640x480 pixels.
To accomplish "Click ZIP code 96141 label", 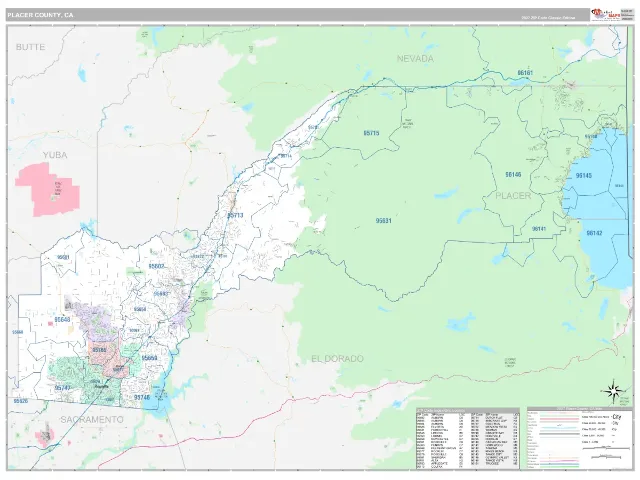I will click(x=539, y=229).
